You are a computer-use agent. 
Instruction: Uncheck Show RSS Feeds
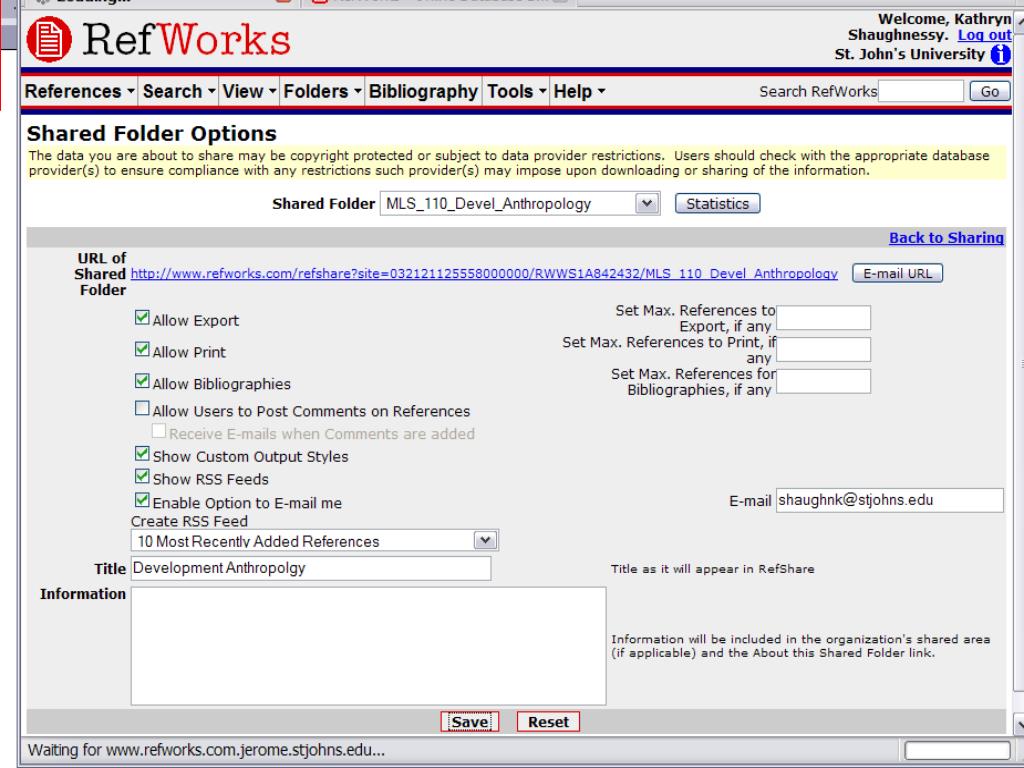coord(142,477)
